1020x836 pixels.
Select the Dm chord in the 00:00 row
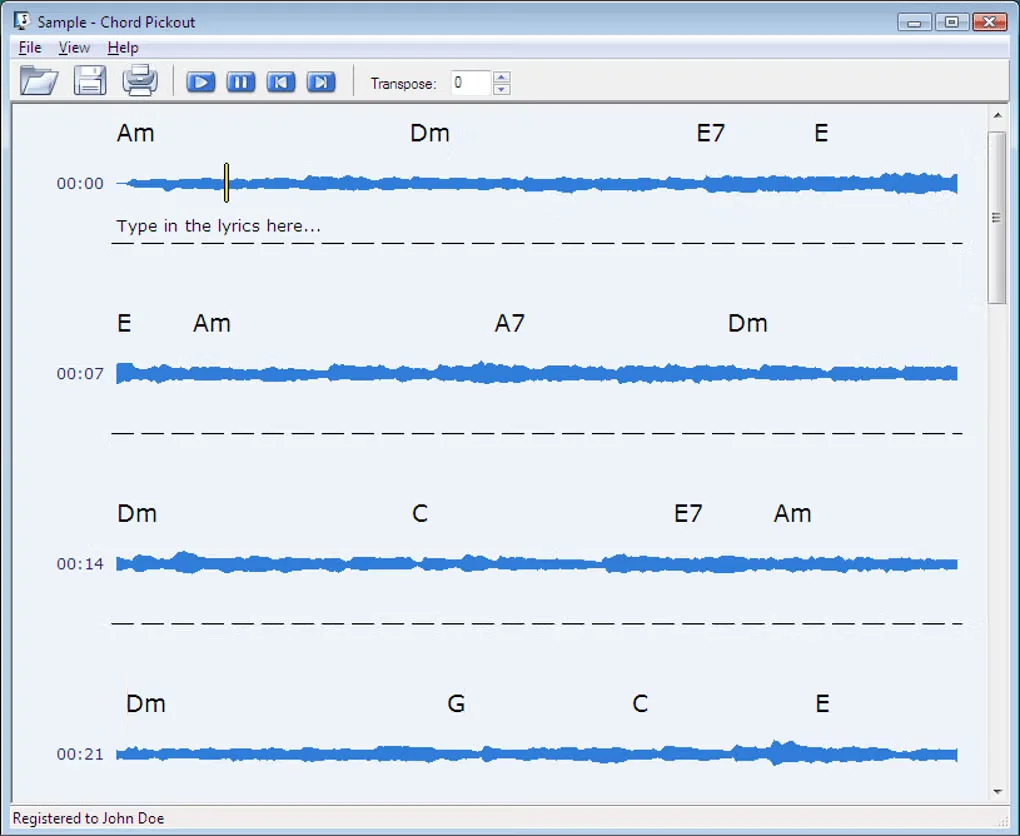tap(430, 133)
